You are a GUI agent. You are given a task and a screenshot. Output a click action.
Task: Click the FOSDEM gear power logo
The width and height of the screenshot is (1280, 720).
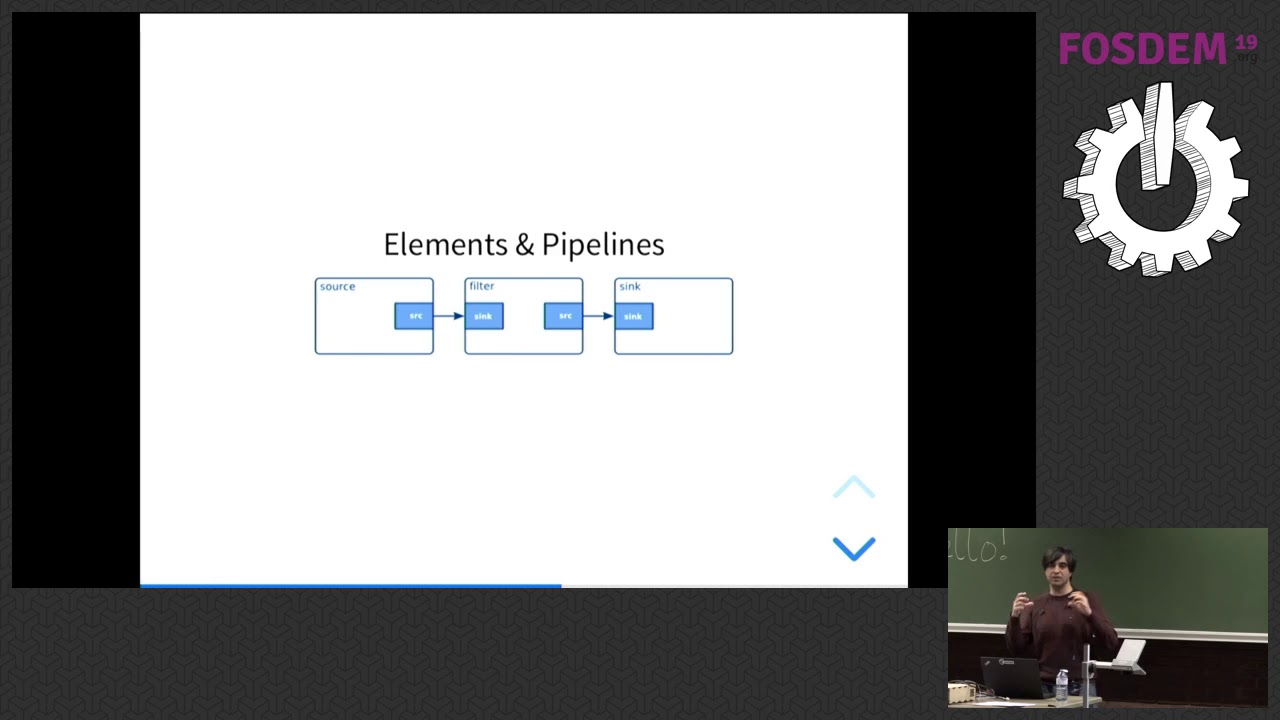coord(1155,180)
